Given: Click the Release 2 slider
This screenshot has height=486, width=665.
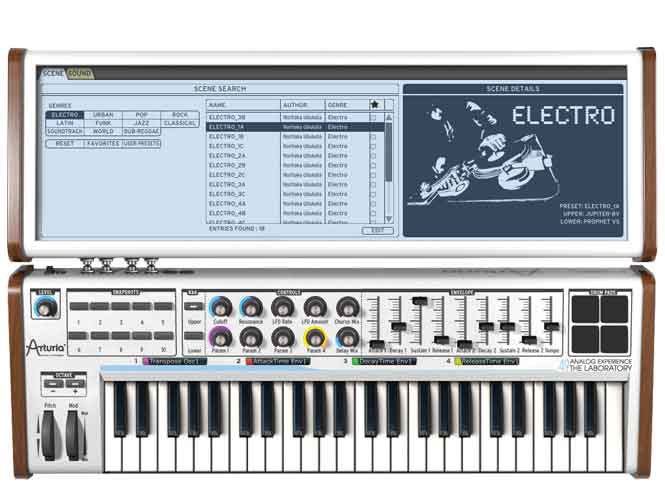Looking at the screenshot, I should click(x=529, y=340).
